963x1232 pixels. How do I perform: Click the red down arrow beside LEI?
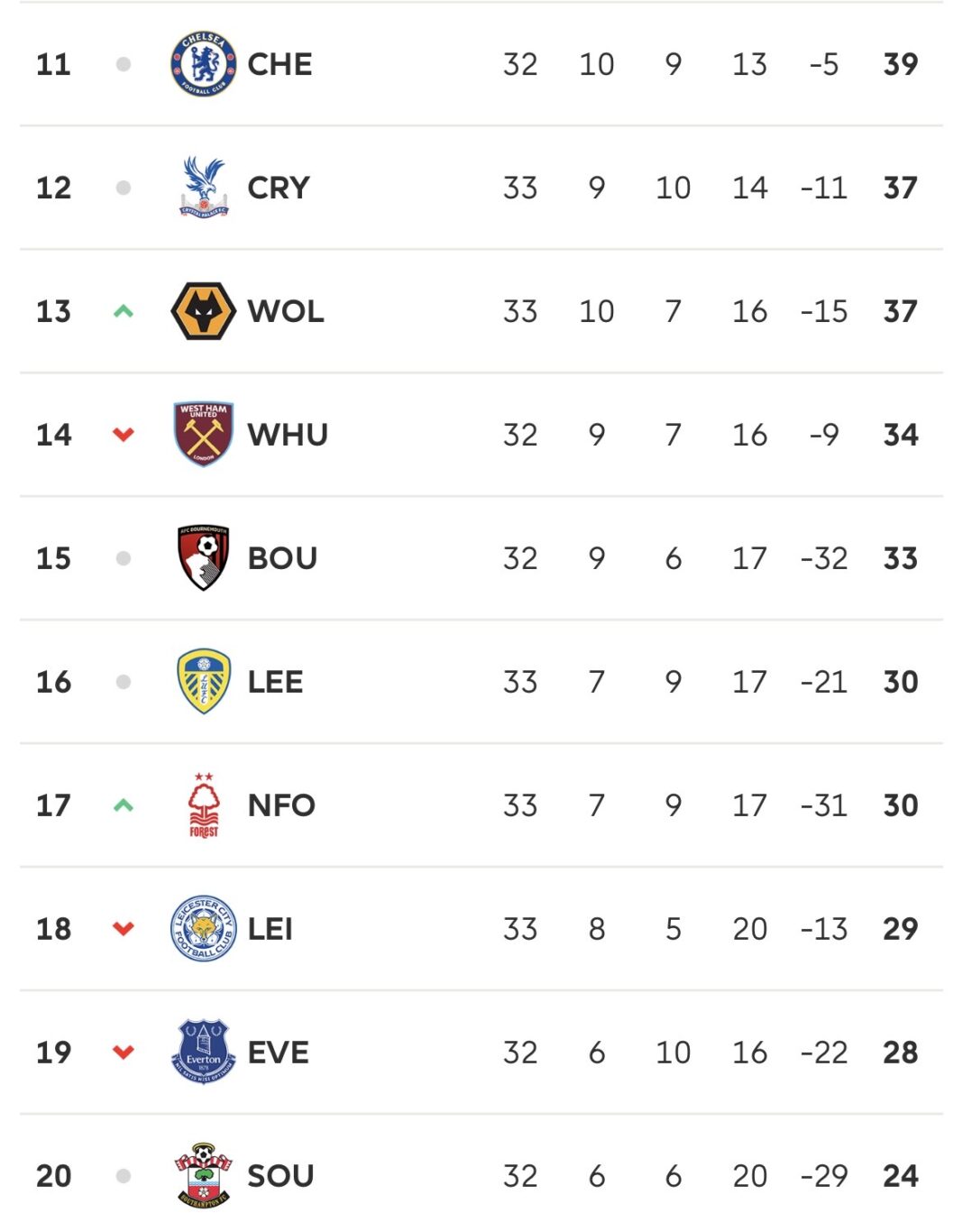(124, 929)
